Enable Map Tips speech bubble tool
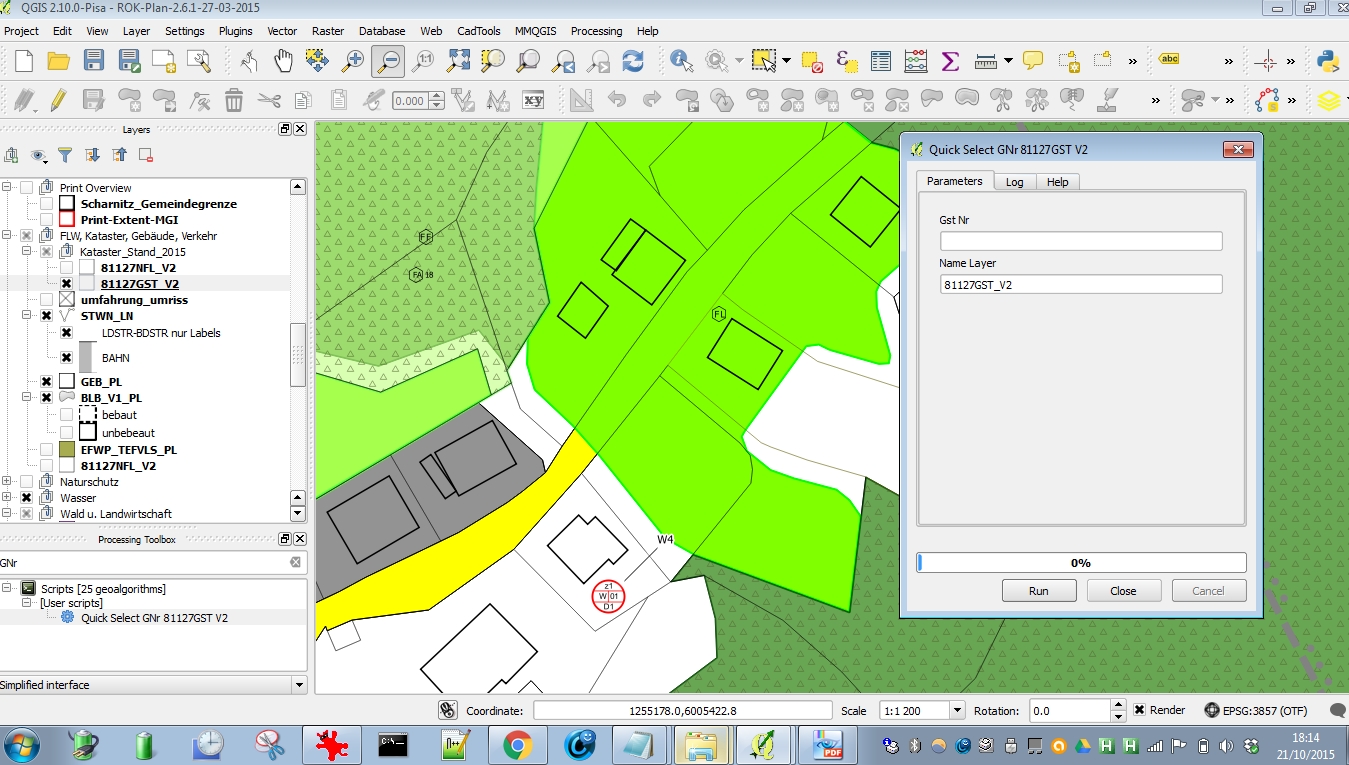 coord(1032,59)
